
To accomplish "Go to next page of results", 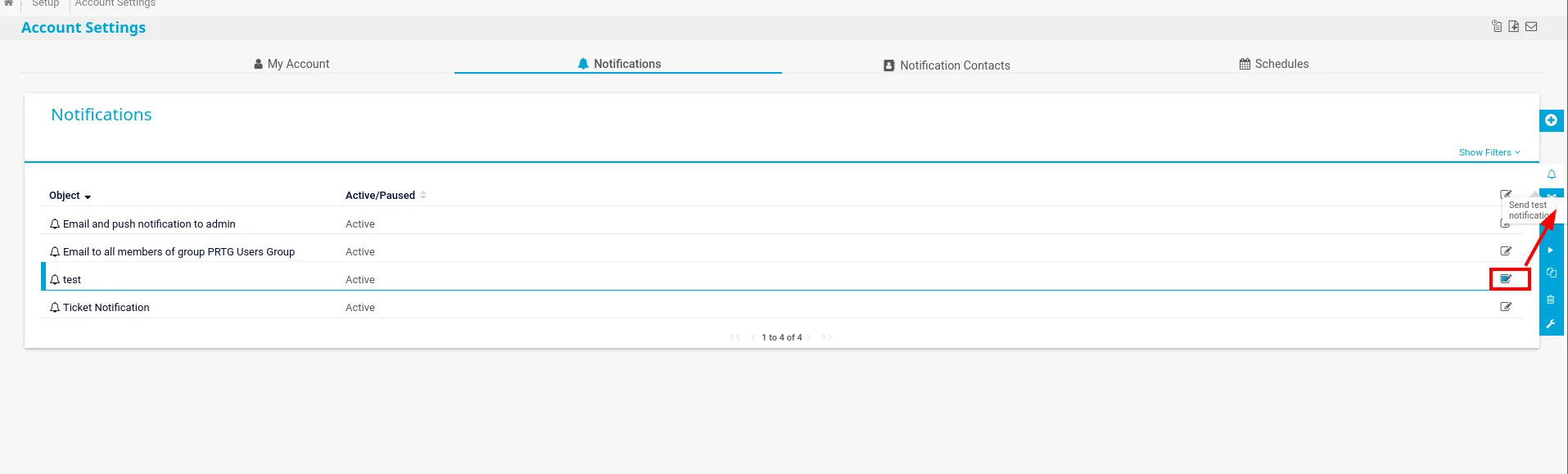I will click(x=809, y=337).
